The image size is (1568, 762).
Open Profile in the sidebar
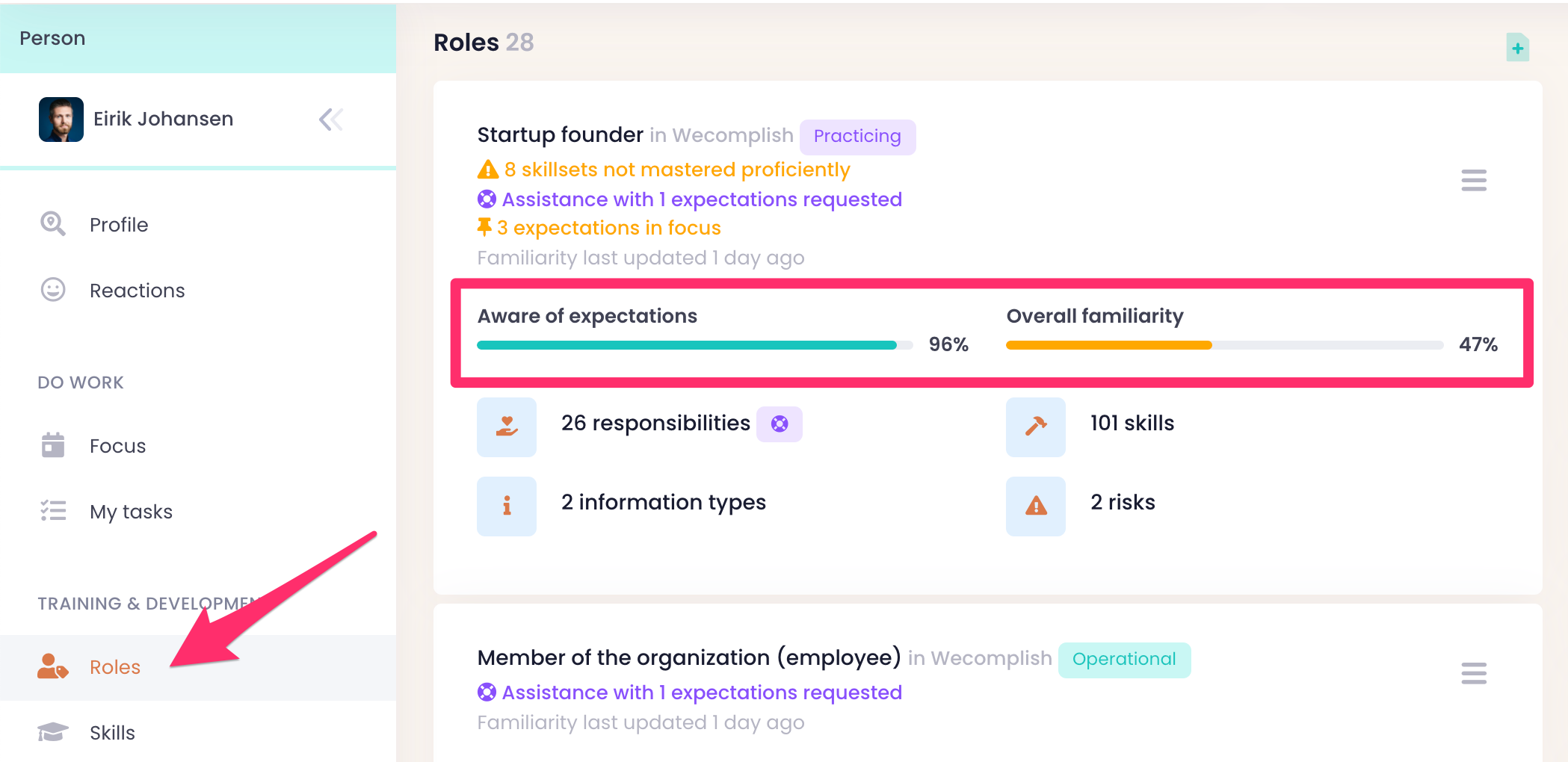click(118, 225)
